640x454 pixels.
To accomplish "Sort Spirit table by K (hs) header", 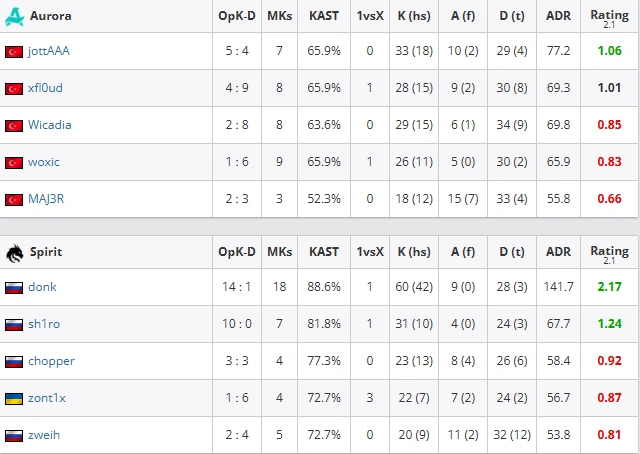I will 414,252.
